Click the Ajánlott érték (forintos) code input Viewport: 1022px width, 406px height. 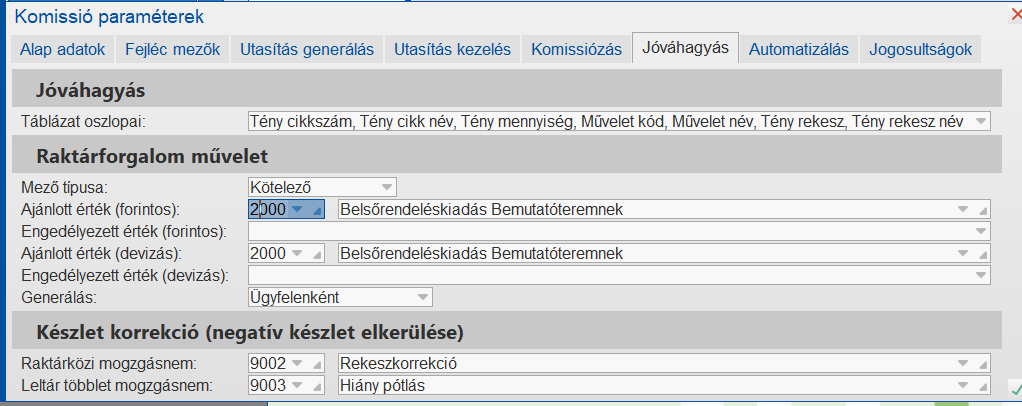pos(267,210)
